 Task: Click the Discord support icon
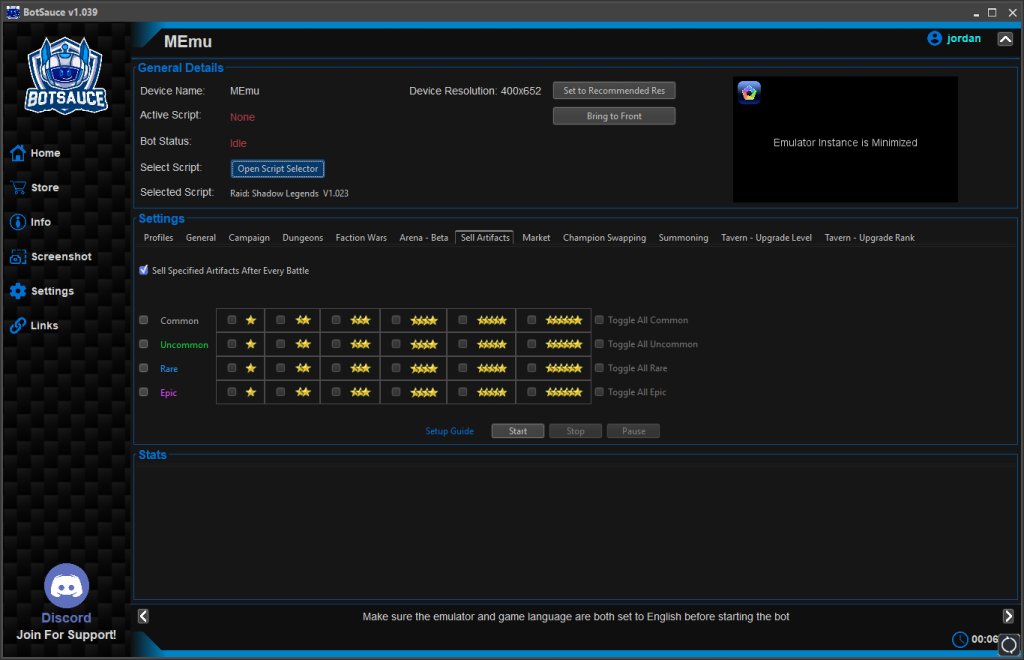65,584
